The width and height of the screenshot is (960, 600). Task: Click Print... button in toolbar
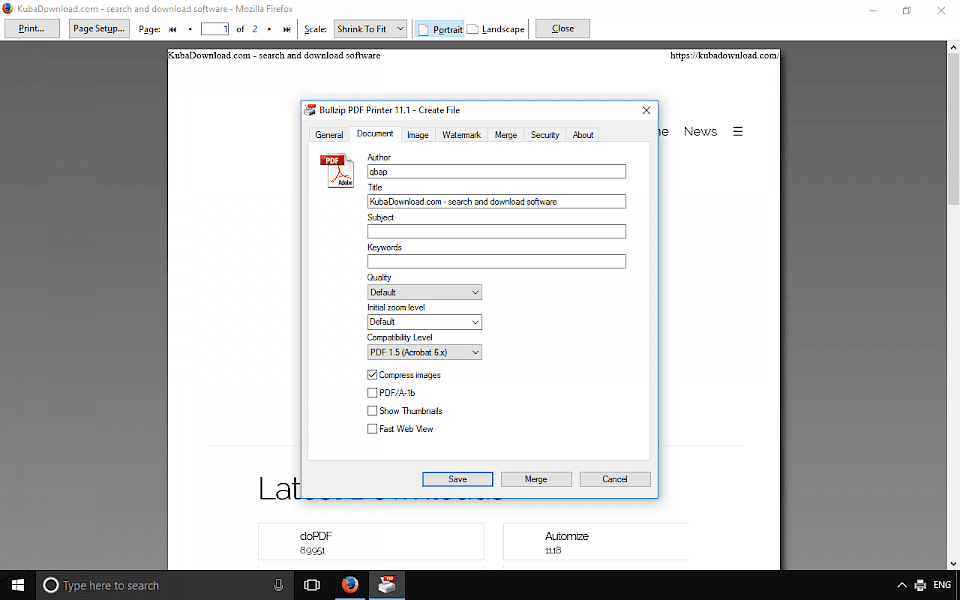32,29
